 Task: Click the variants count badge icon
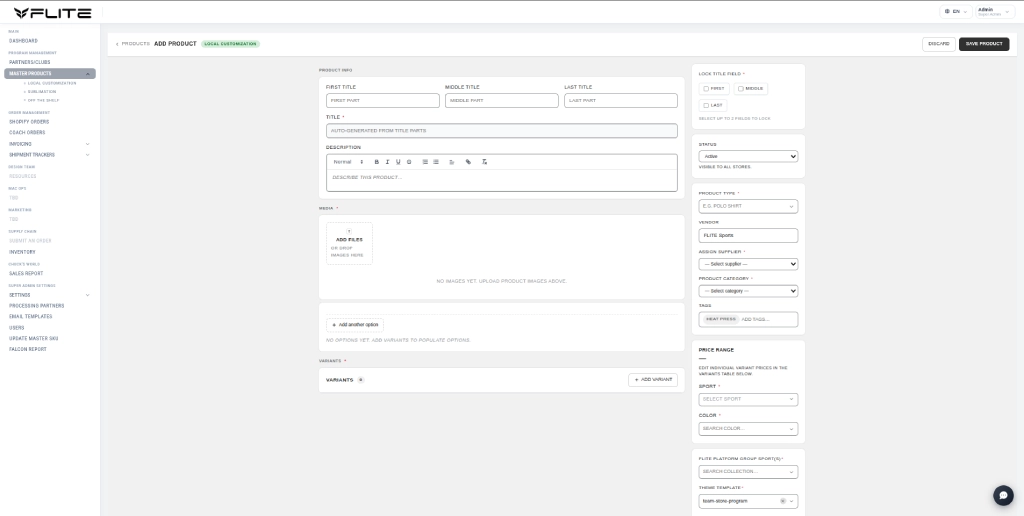point(361,379)
